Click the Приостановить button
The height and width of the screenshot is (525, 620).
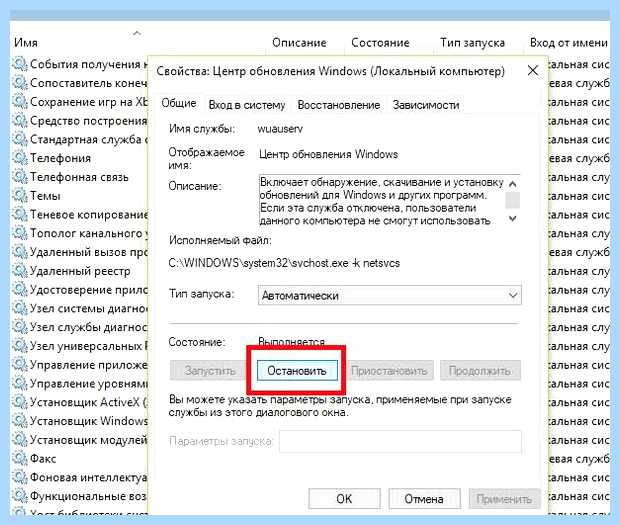point(389,370)
